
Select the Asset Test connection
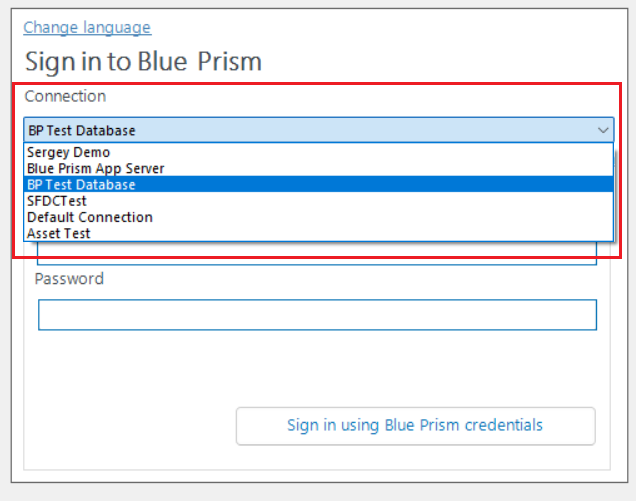[x=59, y=233]
